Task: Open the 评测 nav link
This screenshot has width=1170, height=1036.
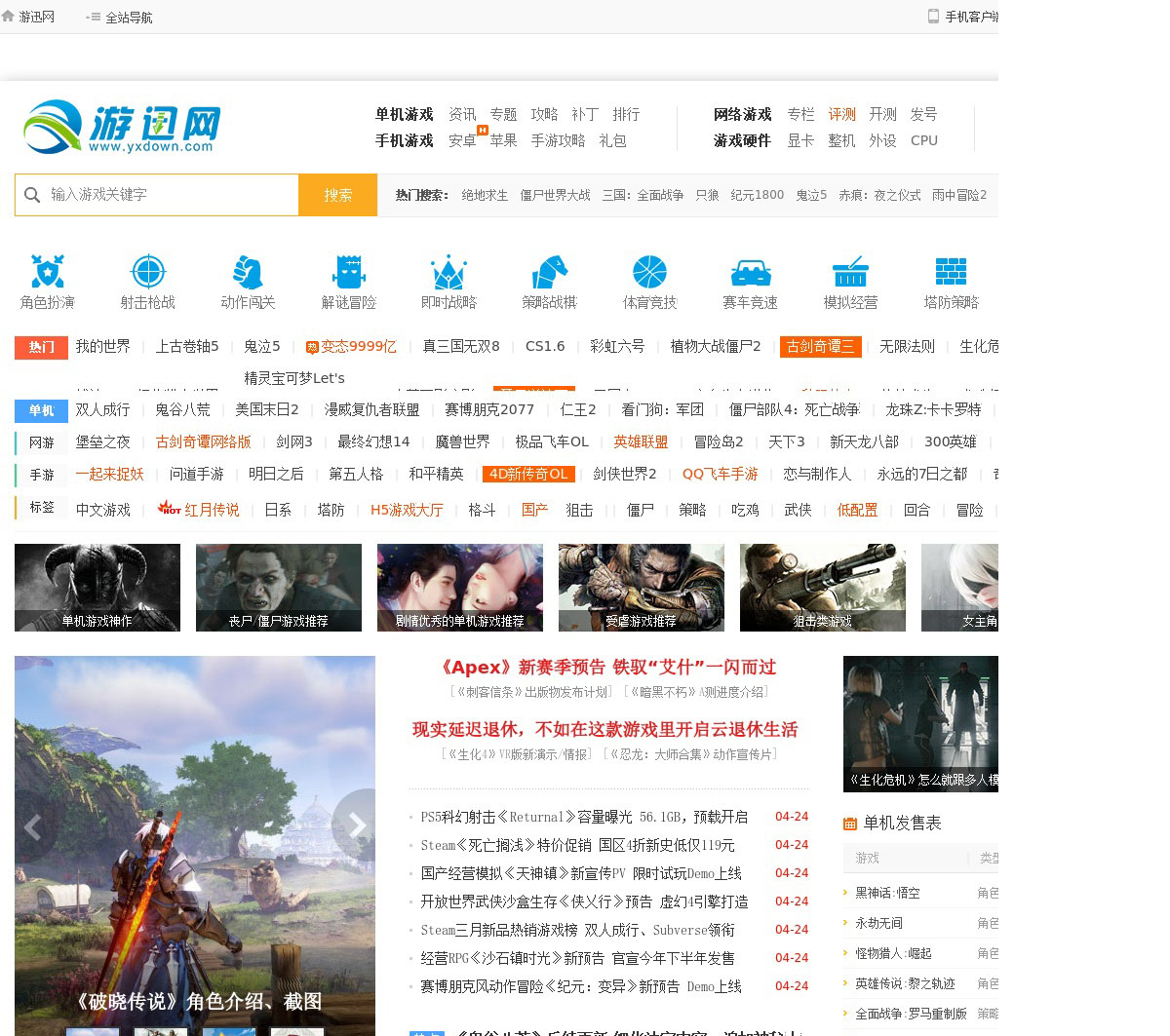Action: 841,114
